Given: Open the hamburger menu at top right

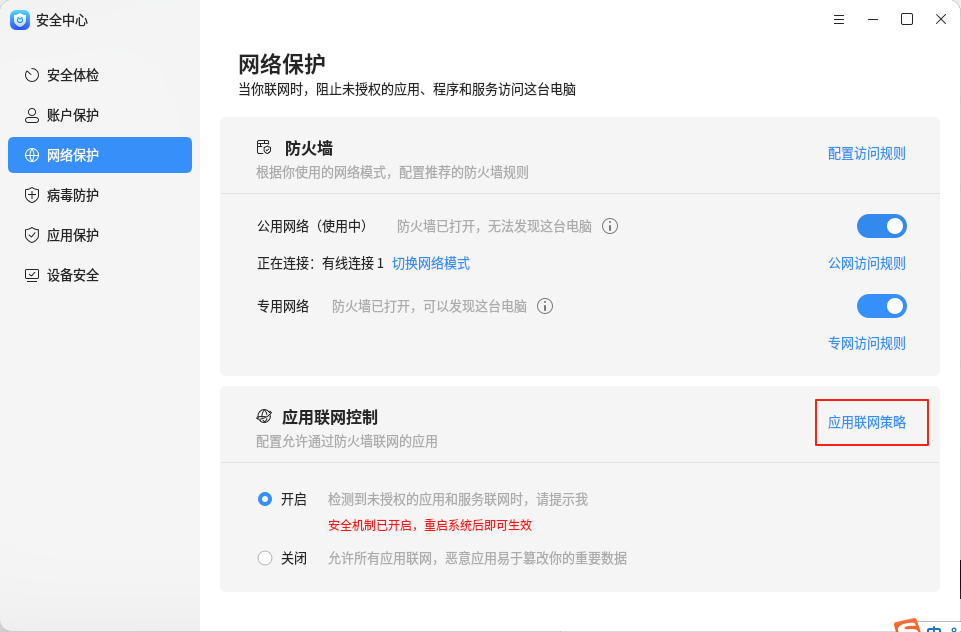Looking at the screenshot, I should tap(838, 19).
